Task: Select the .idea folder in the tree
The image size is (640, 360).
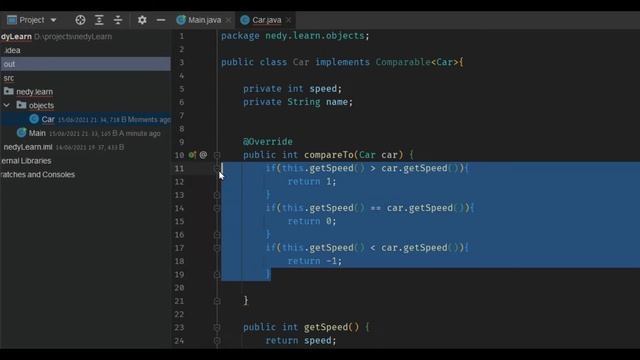Action: [12, 51]
